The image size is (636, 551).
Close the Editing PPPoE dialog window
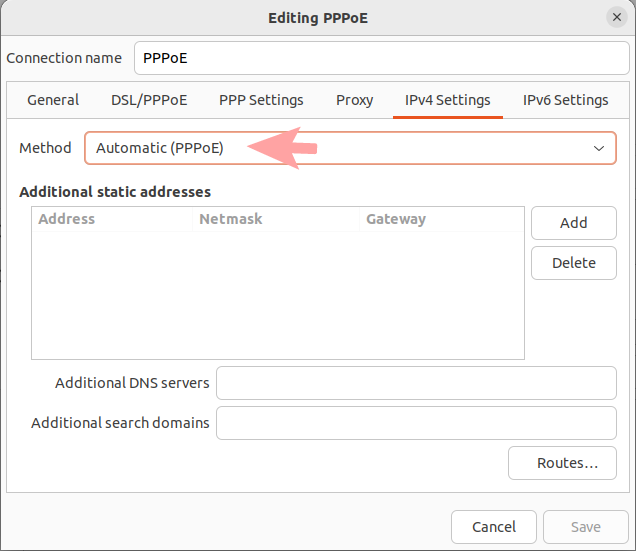click(x=616, y=18)
